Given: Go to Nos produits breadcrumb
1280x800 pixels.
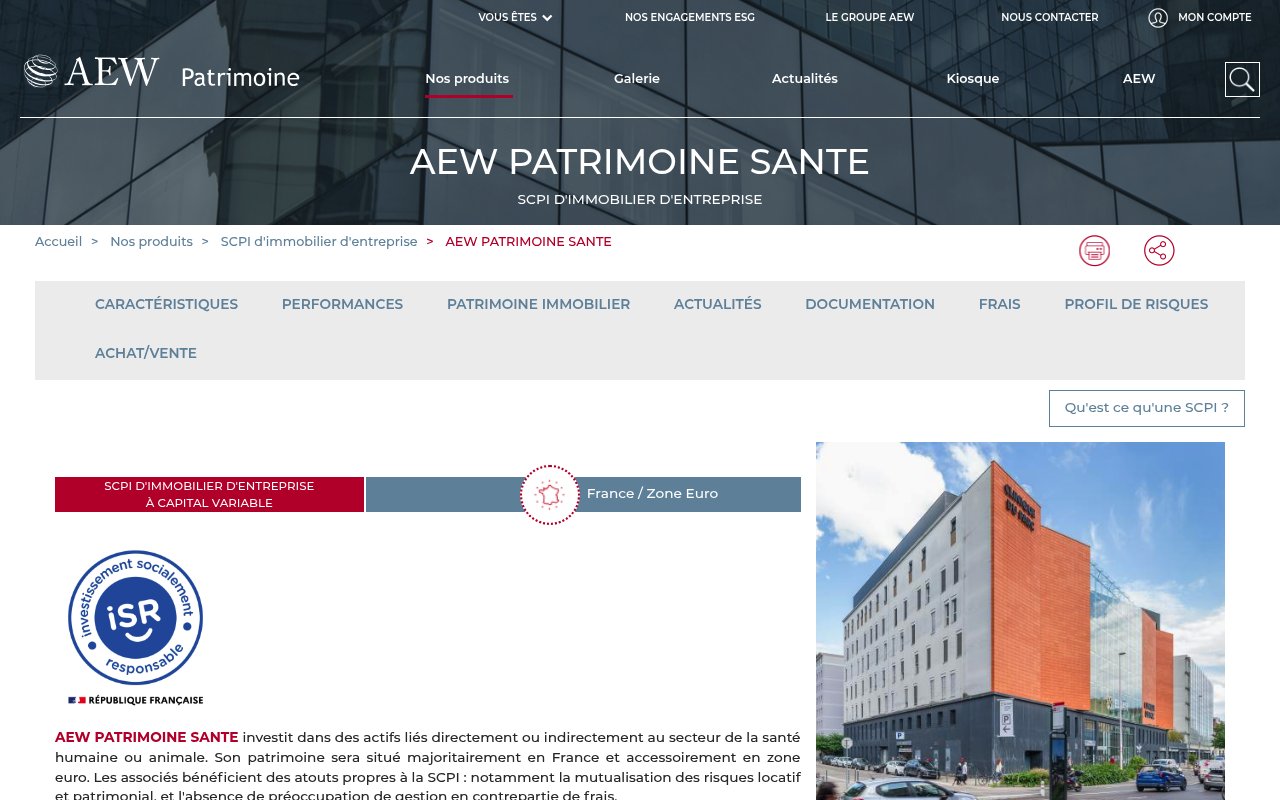Looking at the screenshot, I should (x=151, y=241).
